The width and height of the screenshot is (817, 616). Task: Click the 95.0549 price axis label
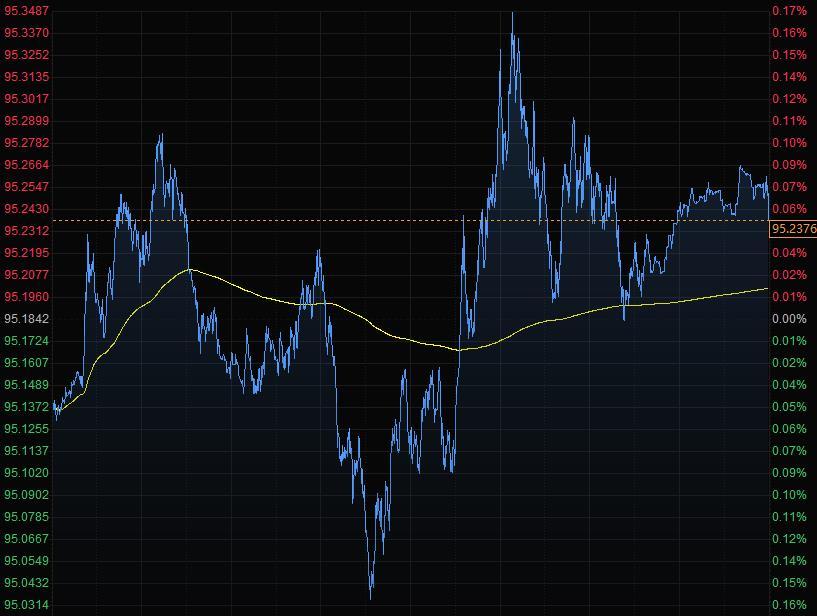pos(27,561)
